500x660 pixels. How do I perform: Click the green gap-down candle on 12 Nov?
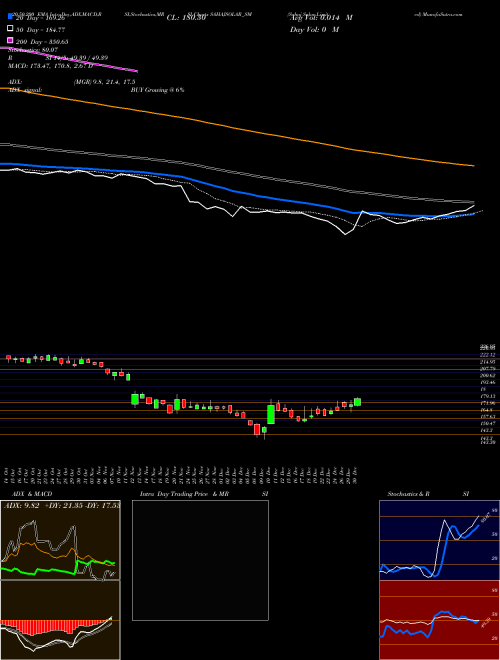click(135, 399)
